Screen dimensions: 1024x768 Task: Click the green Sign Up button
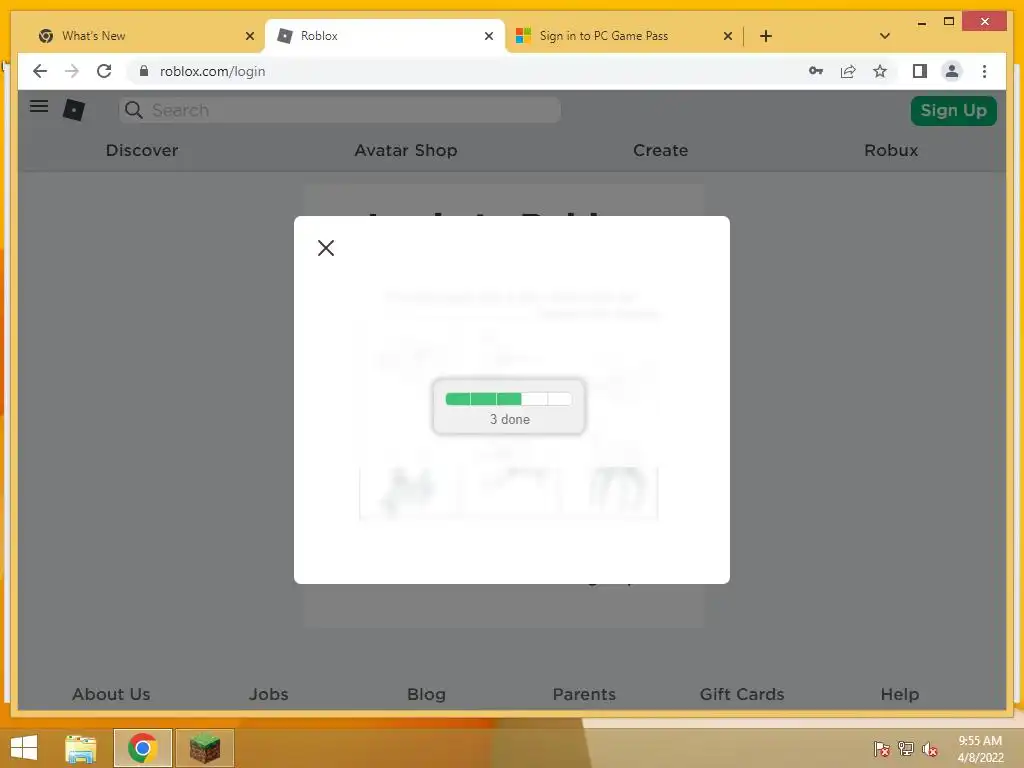pyautogui.click(x=953, y=110)
